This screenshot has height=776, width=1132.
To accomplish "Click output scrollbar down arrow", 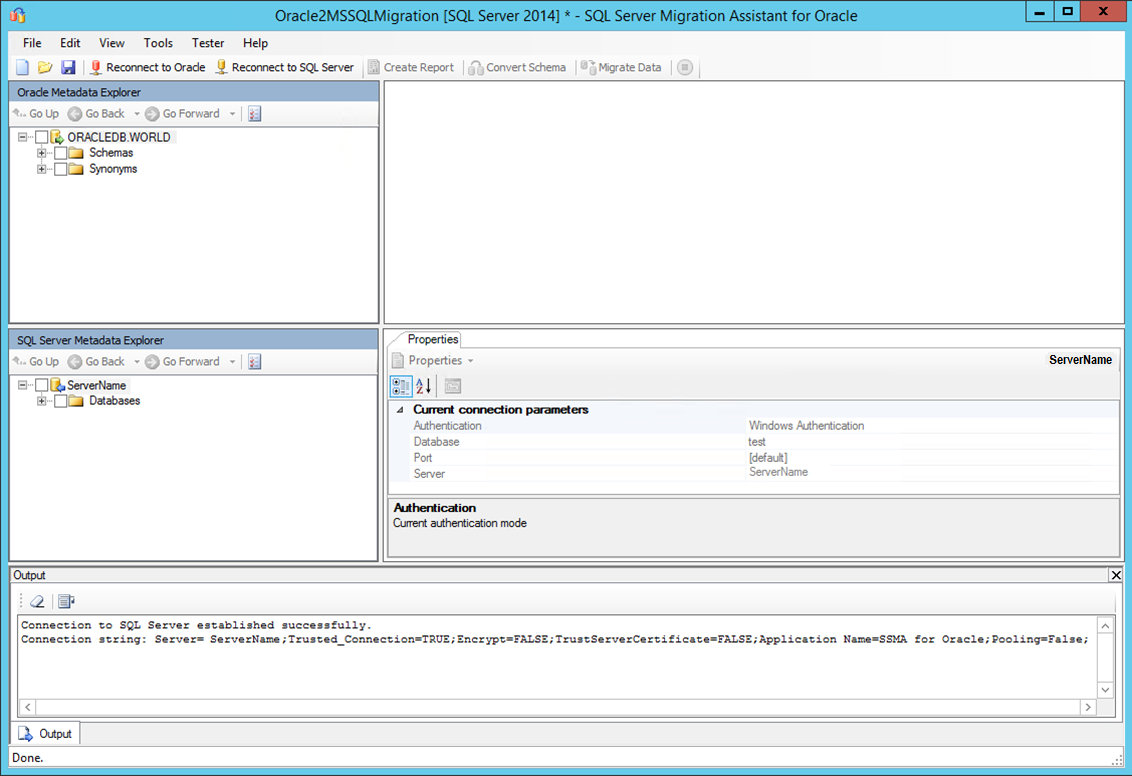I will click(1105, 690).
